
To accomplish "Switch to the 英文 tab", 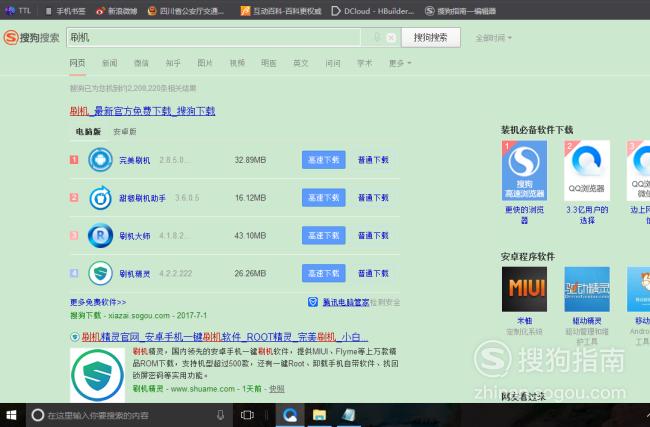I will [x=301, y=63].
